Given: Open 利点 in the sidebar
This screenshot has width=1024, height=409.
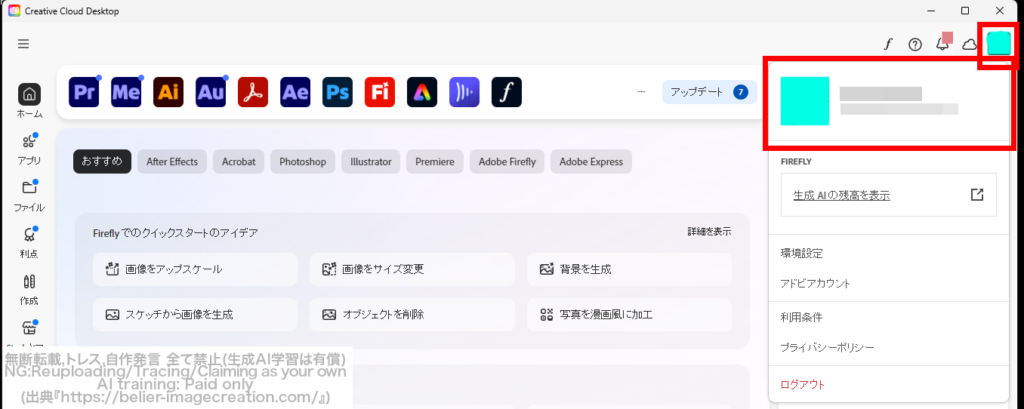Looking at the screenshot, I should pos(29,242).
